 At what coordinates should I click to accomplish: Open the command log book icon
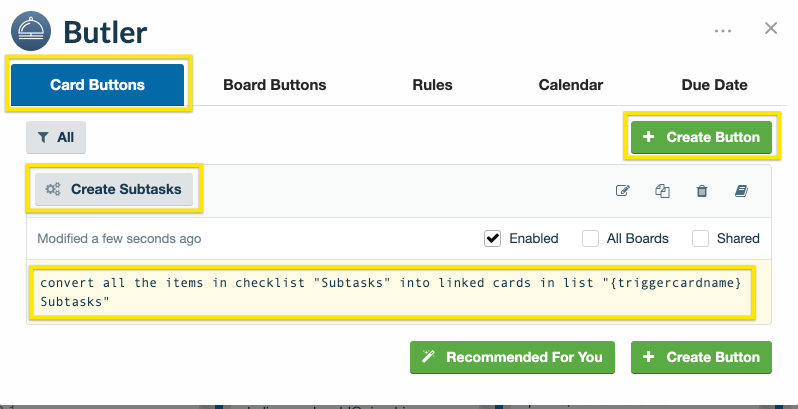(x=741, y=191)
